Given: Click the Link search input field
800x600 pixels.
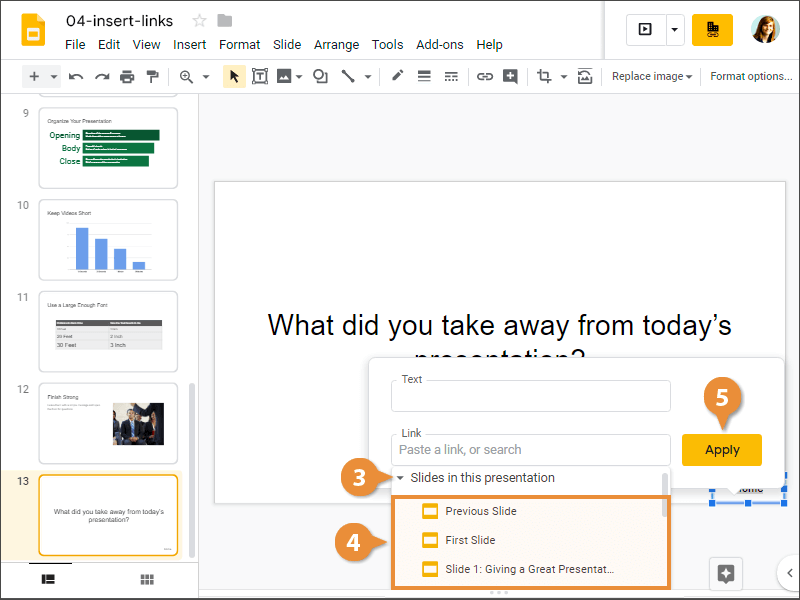Looking at the screenshot, I should tap(530, 450).
